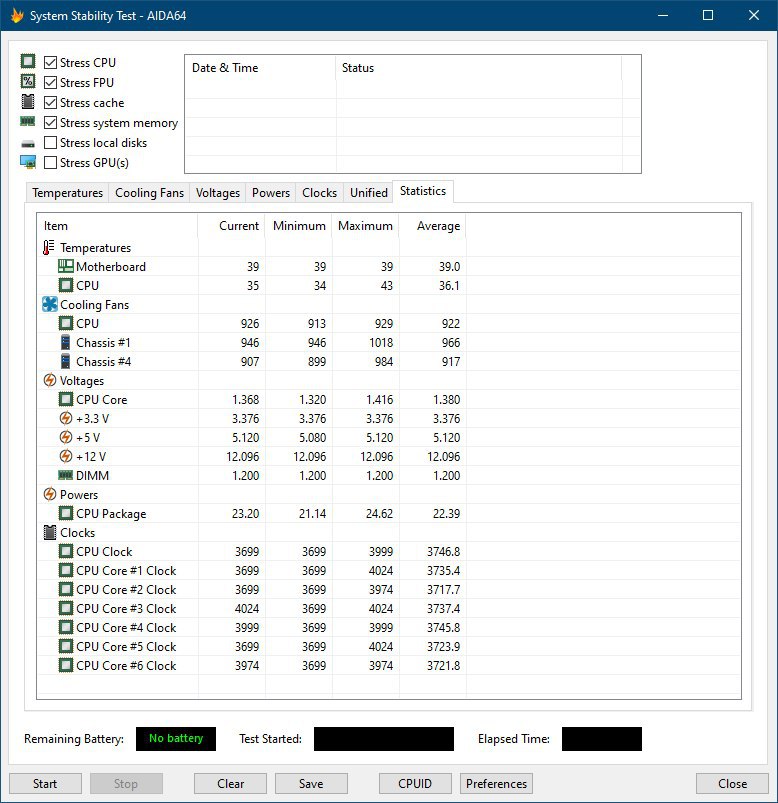Screen dimensions: 778x803
Task: Click the lightning icon of Powers group
Action: click(50, 494)
